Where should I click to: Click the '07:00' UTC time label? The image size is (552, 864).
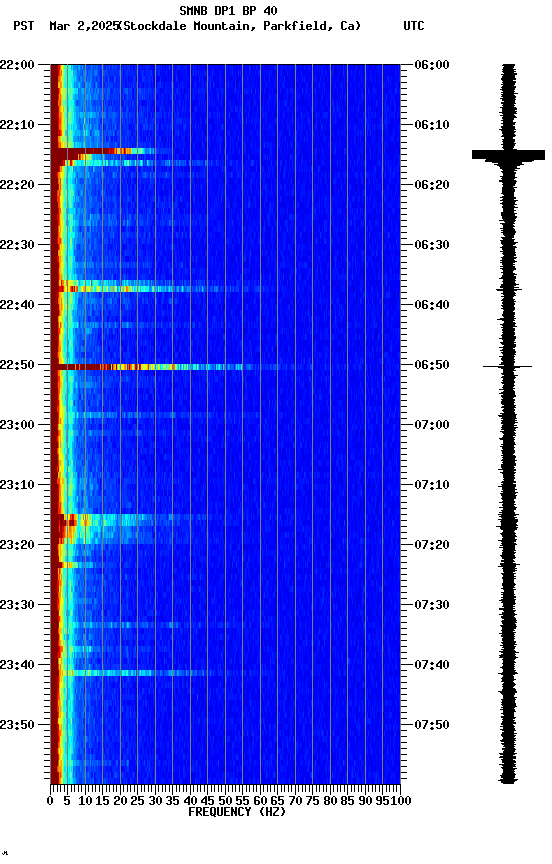click(x=432, y=425)
